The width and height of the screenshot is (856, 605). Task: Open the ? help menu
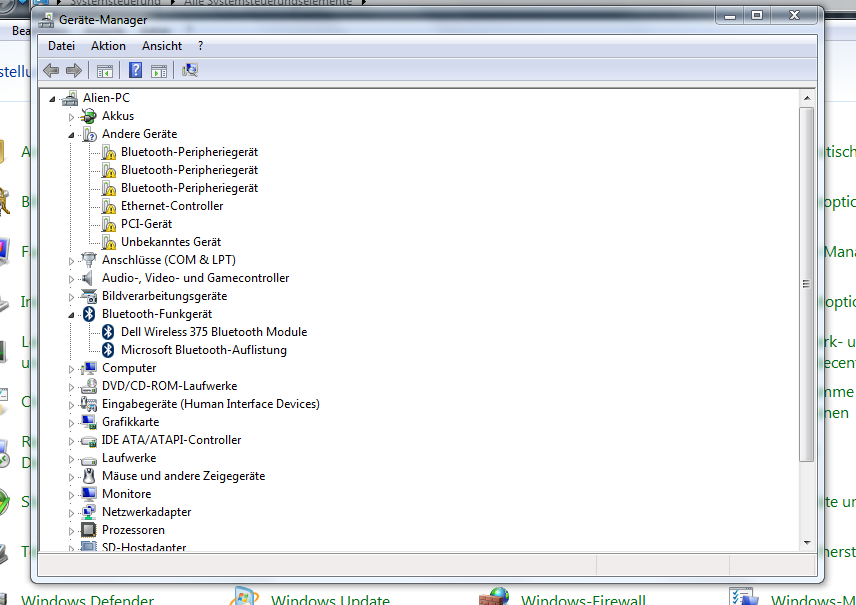(200, 46)
